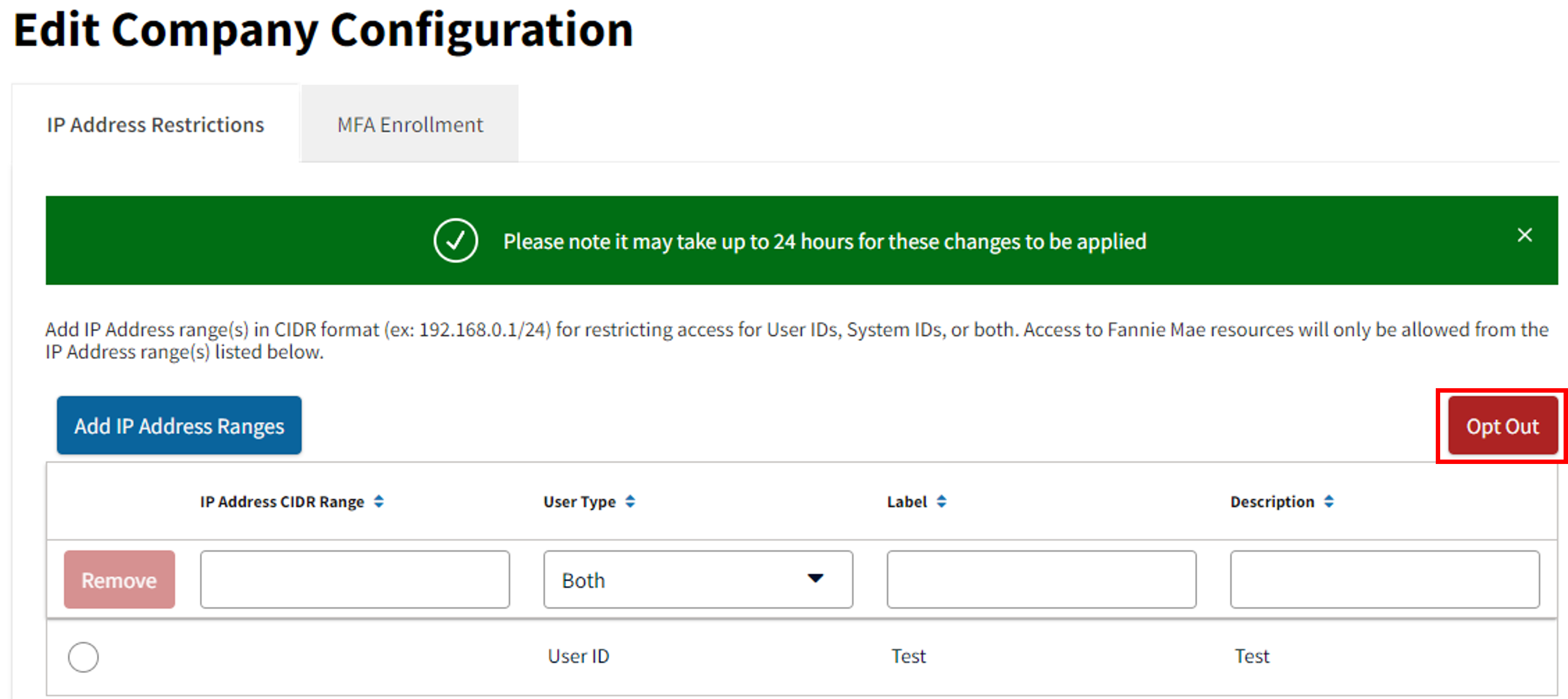This screenshot has height=699, width=1568.
Task: Open the IP Address Restrictions tab
Action: (155, 124)
